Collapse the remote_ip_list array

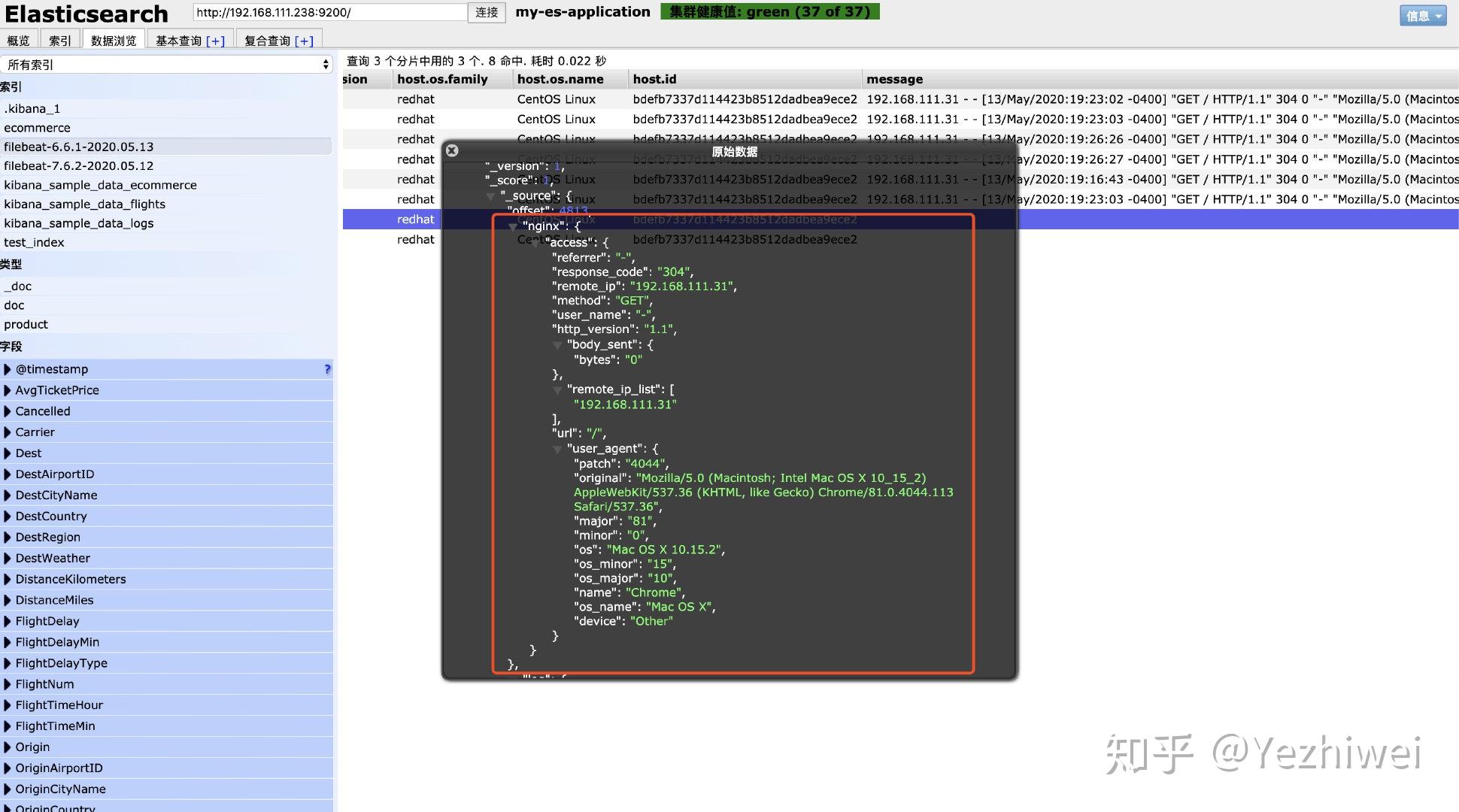click(557, 389)
